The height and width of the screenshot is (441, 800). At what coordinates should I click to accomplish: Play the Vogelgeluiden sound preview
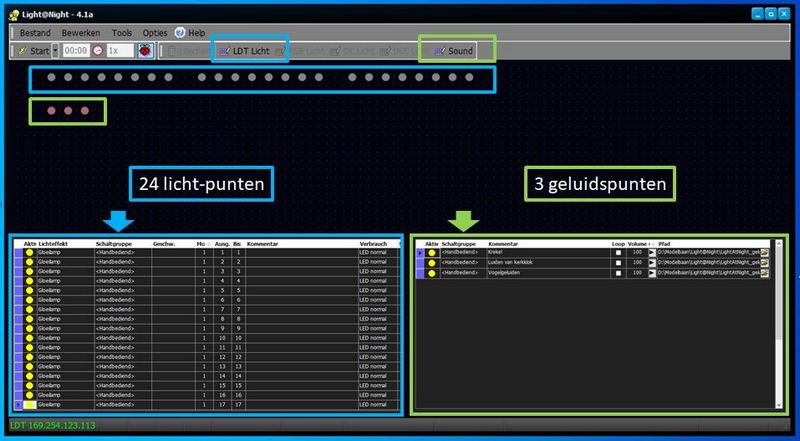652,273
